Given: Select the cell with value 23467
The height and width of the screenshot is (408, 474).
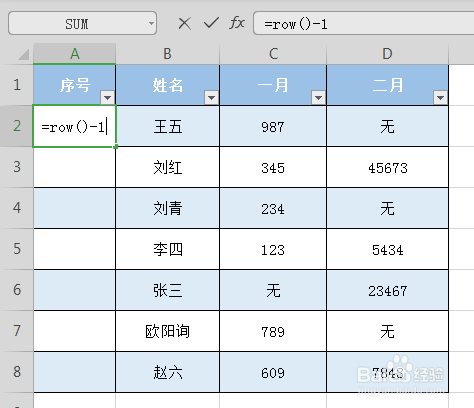Looking at the screenshot, I should [x=387, y=290].
